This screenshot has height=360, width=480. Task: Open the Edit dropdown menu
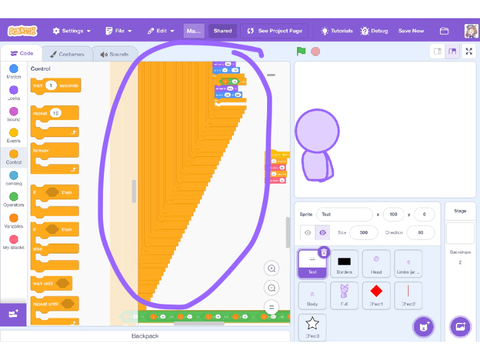click(161, 31)
